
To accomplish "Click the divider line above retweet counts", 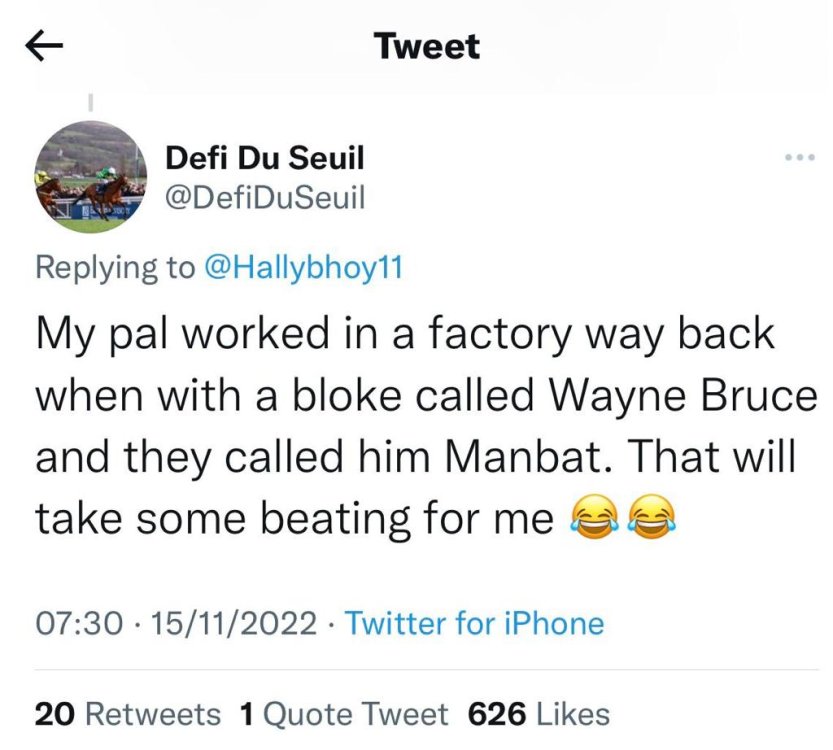I will pyautogui.click(x=427, y=670).
